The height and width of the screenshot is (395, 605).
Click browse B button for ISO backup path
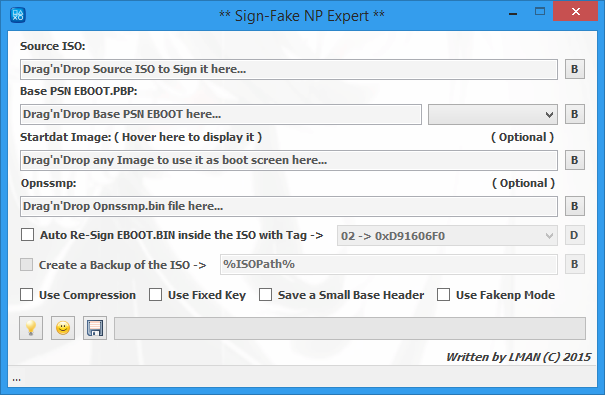pos(575,264)
